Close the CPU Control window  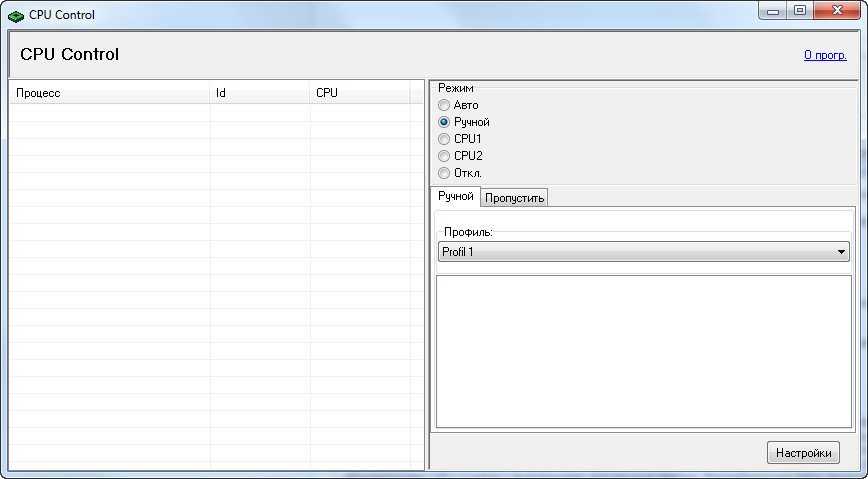(838, 10)
